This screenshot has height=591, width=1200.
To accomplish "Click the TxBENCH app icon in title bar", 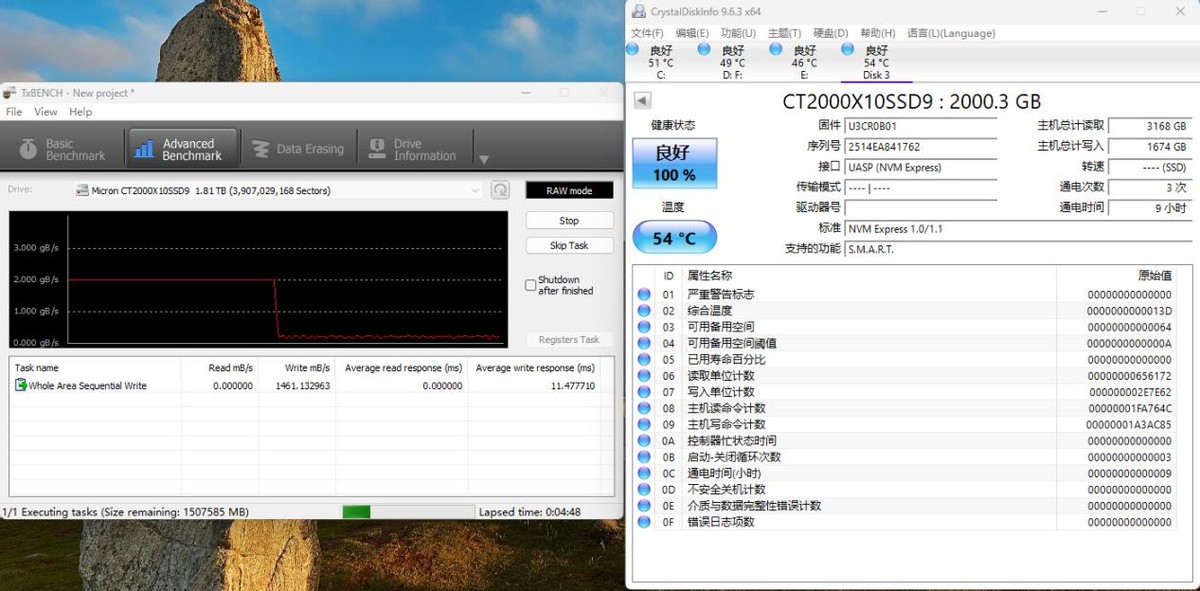I will (x=10, y=93).
